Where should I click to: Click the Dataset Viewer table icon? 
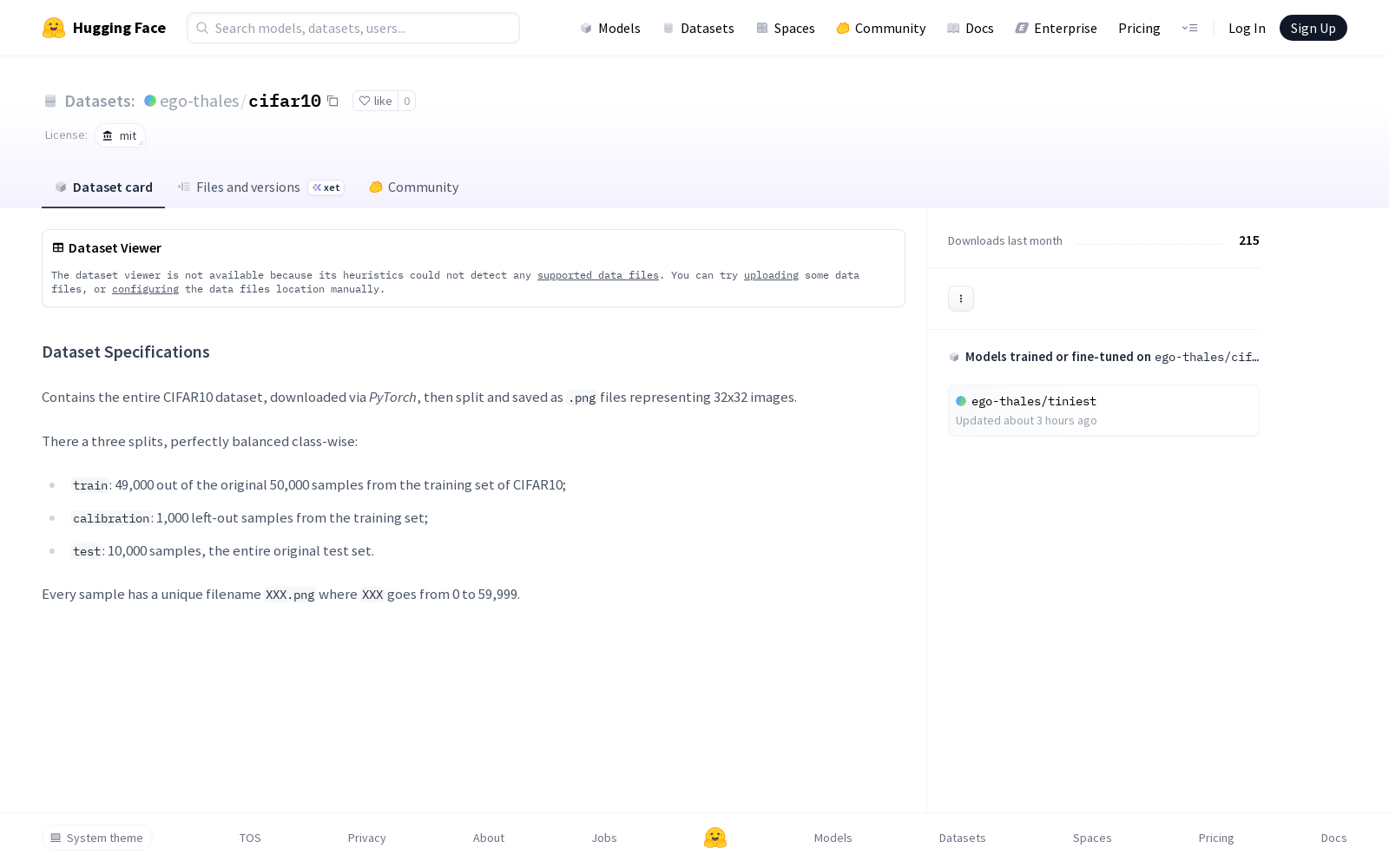[x=58, y=247]
